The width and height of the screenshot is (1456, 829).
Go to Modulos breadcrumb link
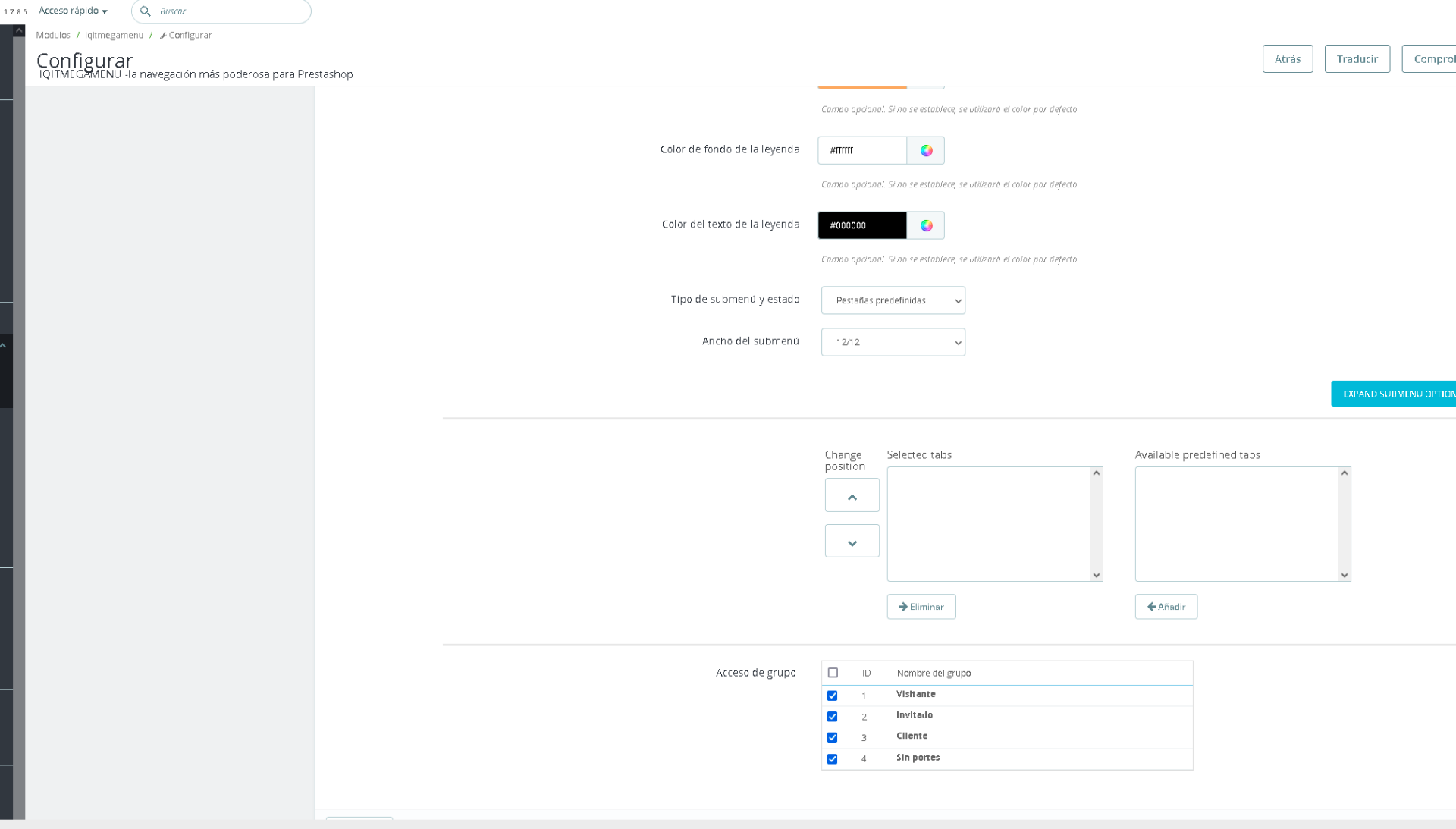pyautogui.click(x=53, y=35)
